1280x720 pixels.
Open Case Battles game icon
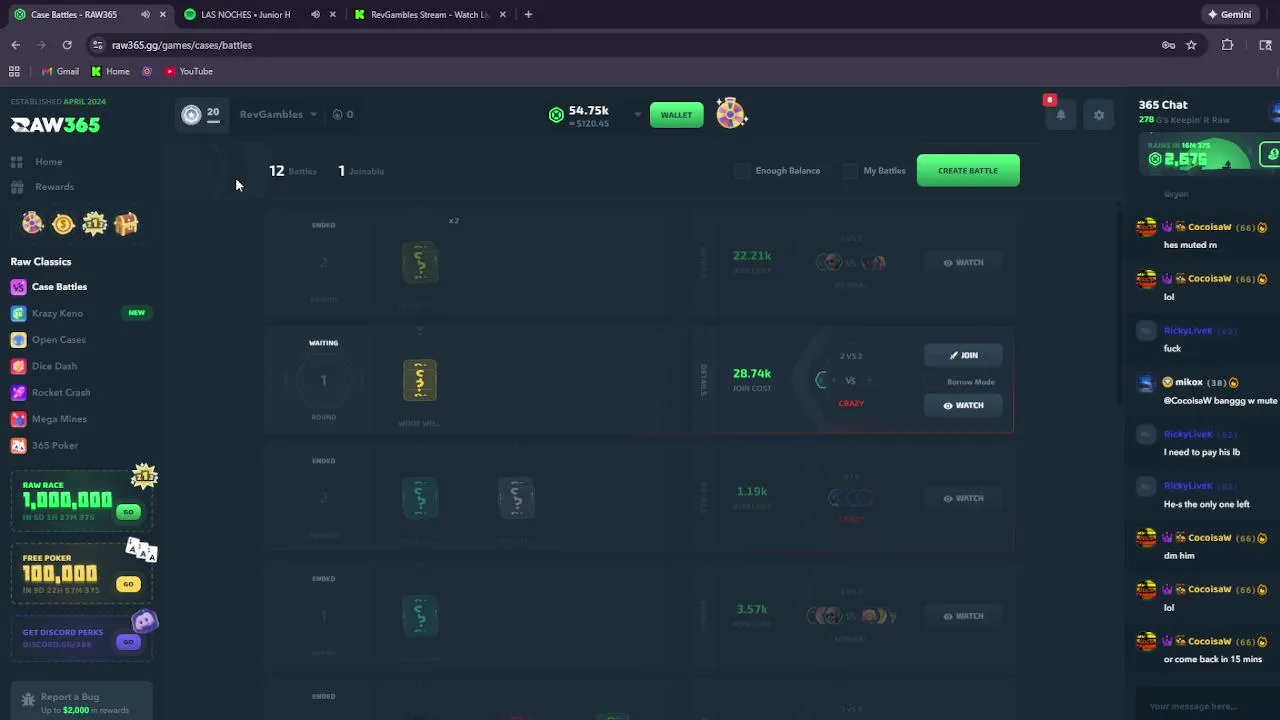pos(18,287)
